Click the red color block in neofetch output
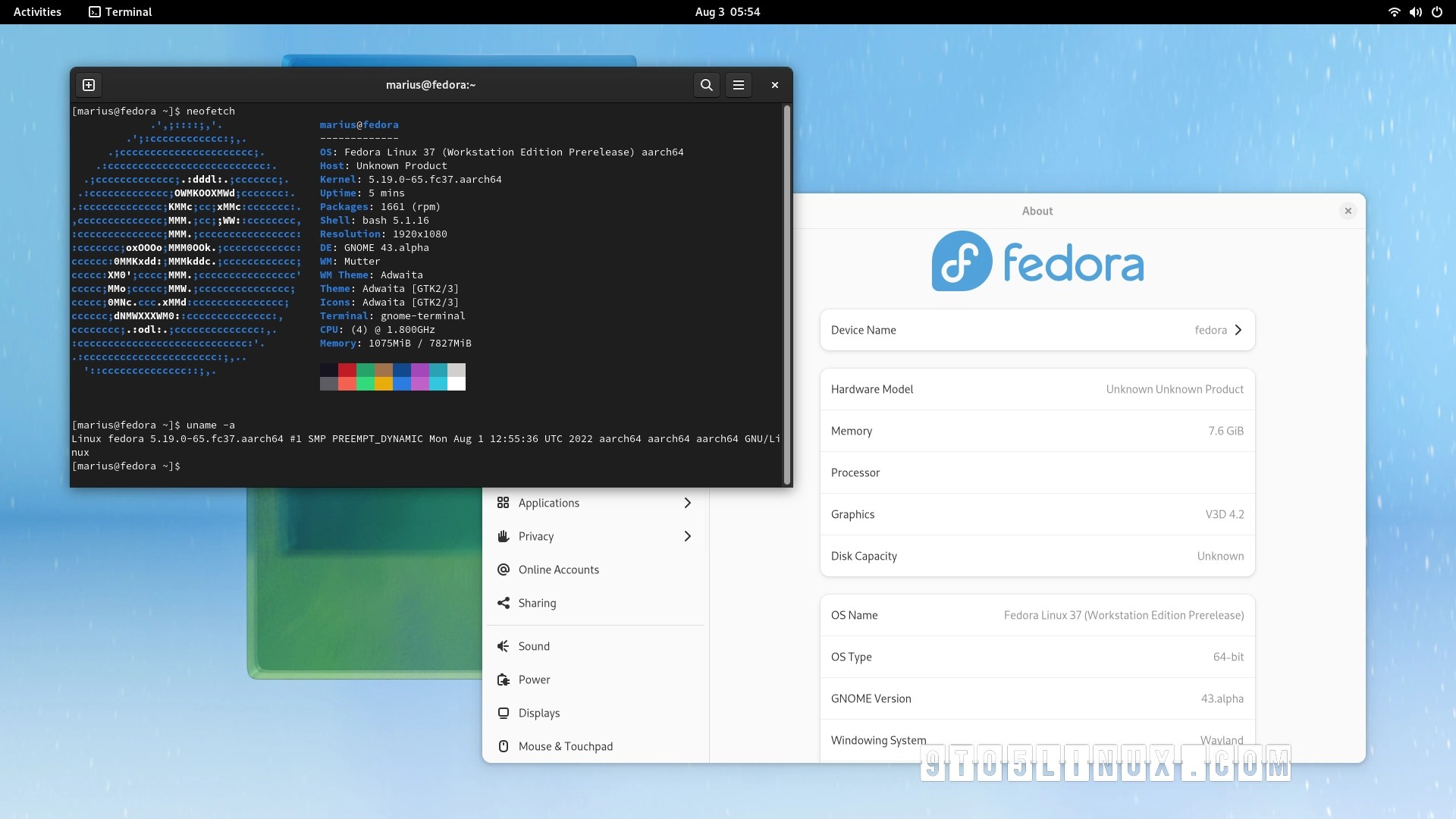 tap(347, 370)
